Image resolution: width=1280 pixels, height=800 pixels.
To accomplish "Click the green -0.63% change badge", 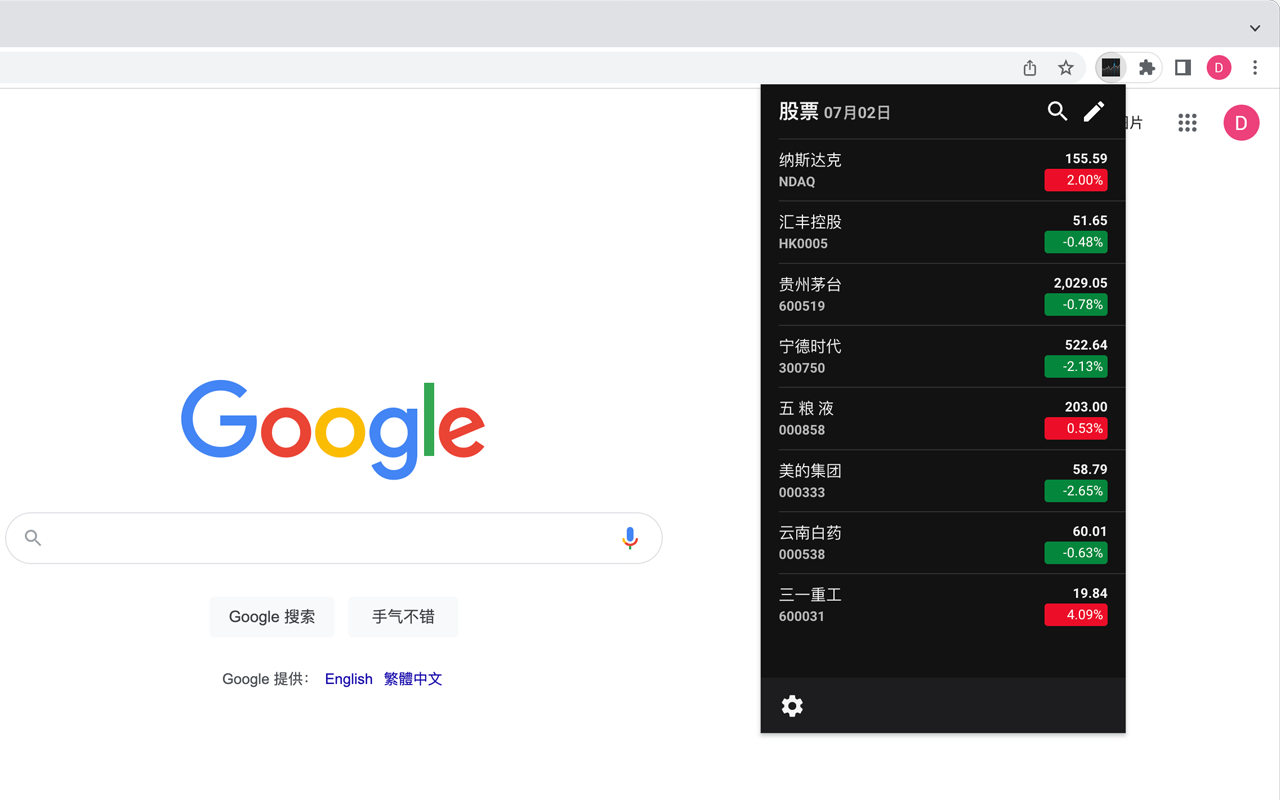I will coord(1076,552).
